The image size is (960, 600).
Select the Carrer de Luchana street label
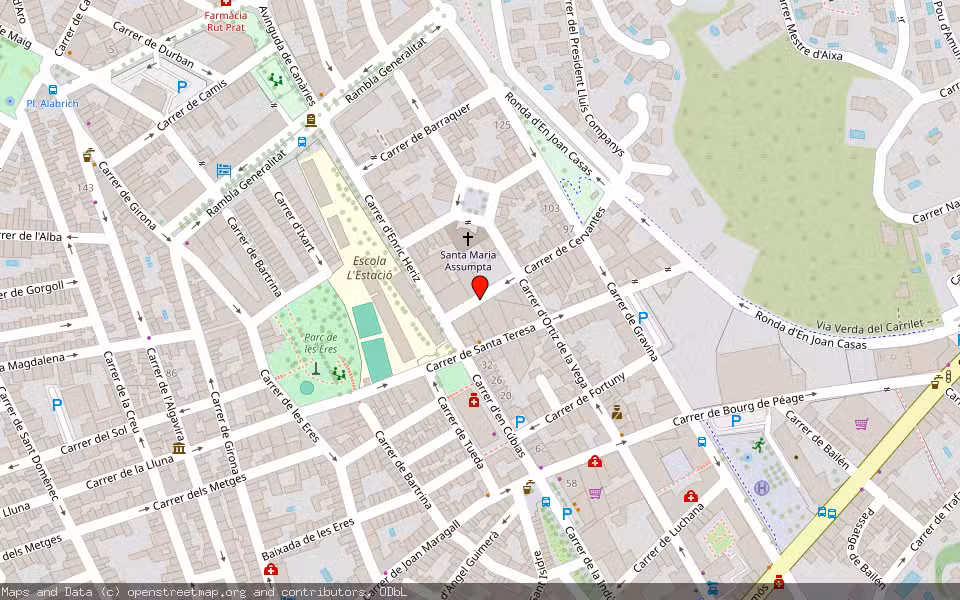coord(669,538)
